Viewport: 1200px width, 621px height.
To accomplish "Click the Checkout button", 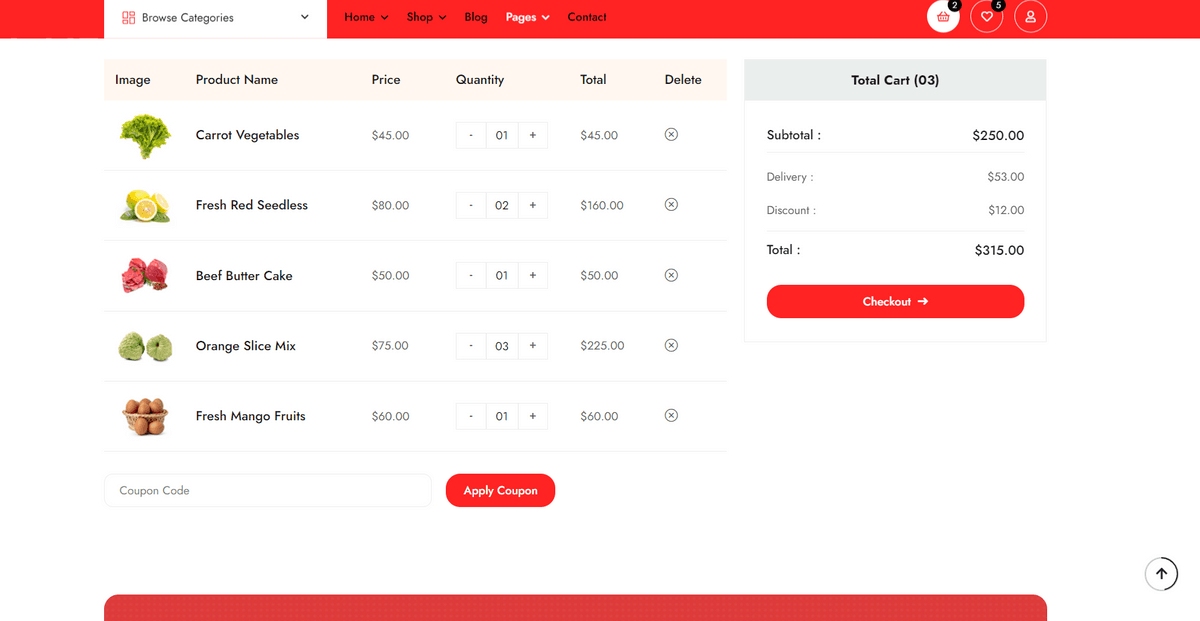I will [895, 301].
